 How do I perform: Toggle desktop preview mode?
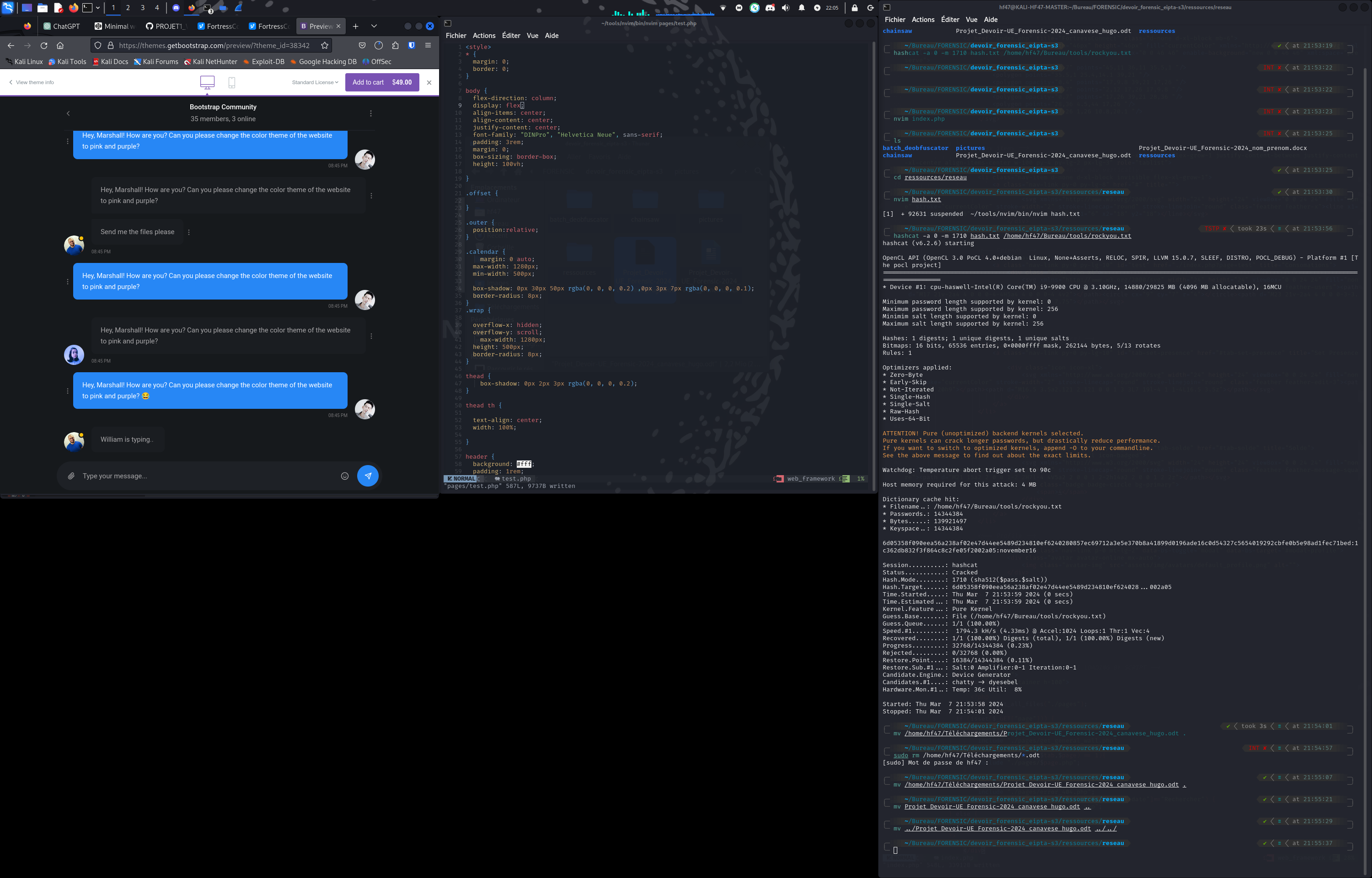tap(208, 83)
